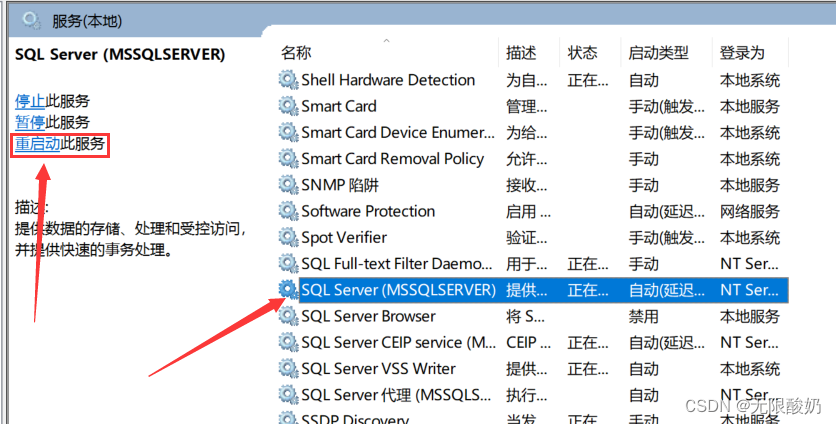Select the Smart Card Removal Policy row
Image resolution: width=836 pixels, height=424 pixels.
click(x=393, y=159)
